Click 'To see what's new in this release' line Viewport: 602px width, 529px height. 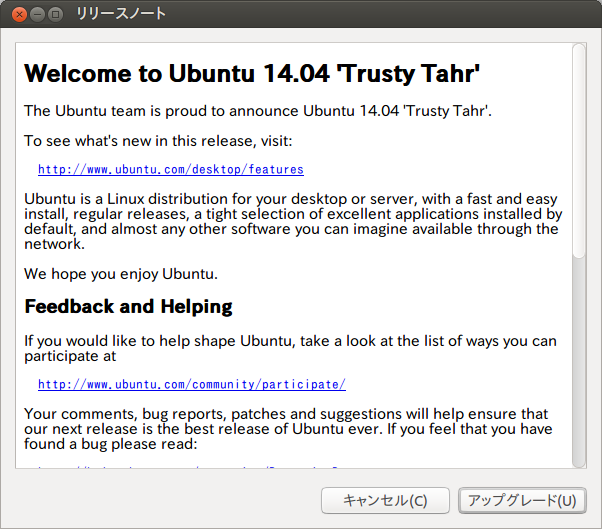pos(158,141)
